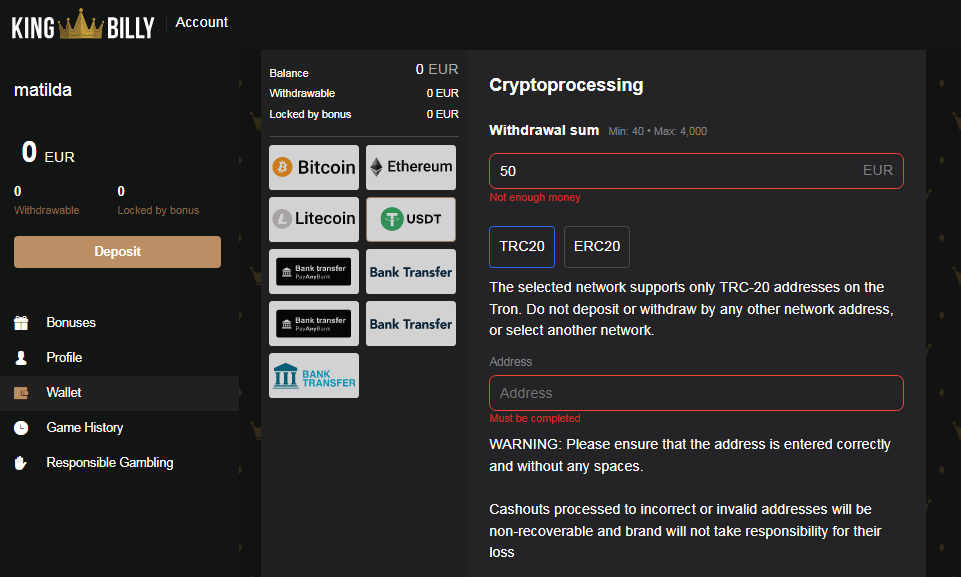Open the Account header tab

pyautogui.click(x=202, y=22)
